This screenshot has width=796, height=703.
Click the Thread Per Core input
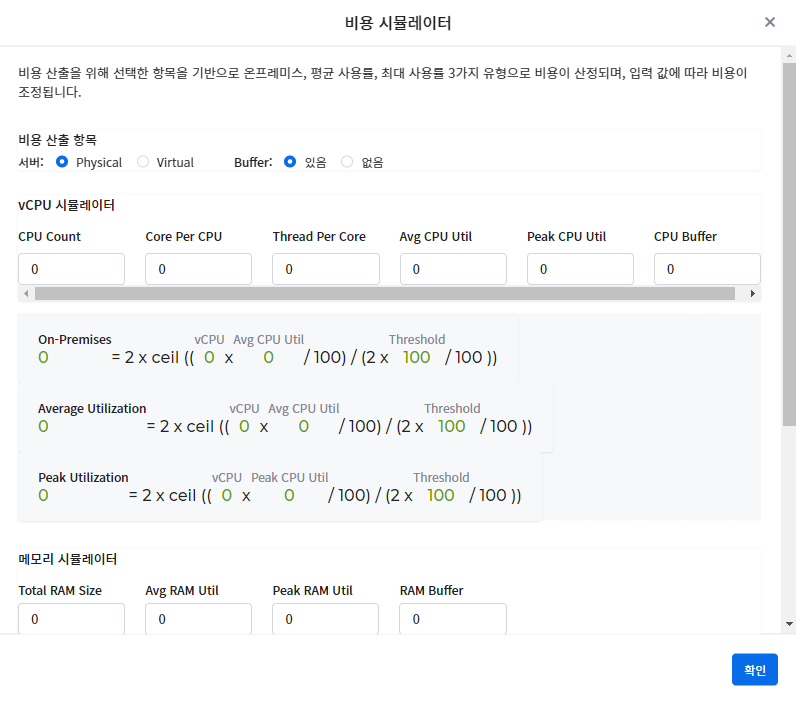click(326, 269)
